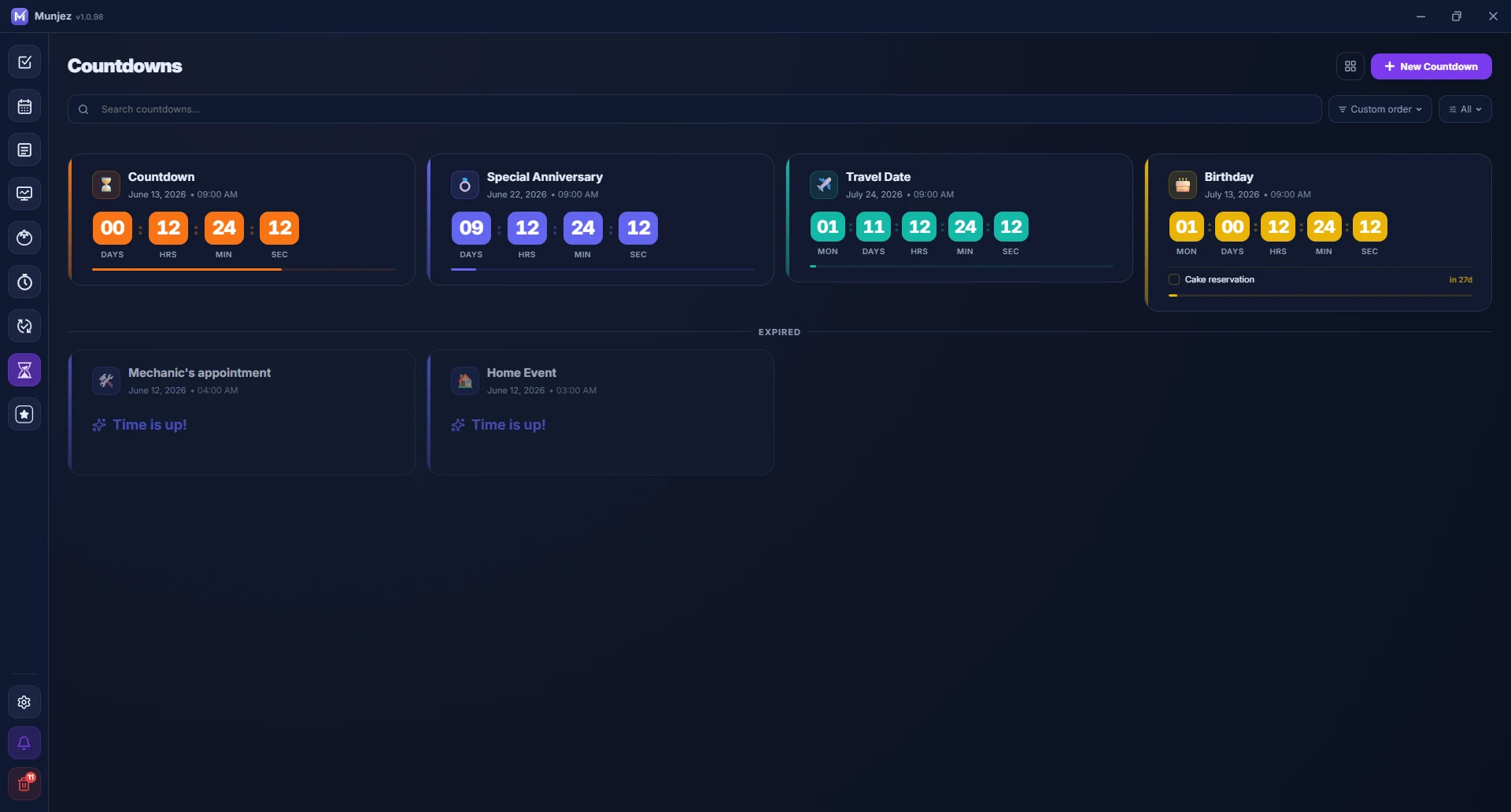Open the Notes sidebar icon

click(x=24, y=150)
